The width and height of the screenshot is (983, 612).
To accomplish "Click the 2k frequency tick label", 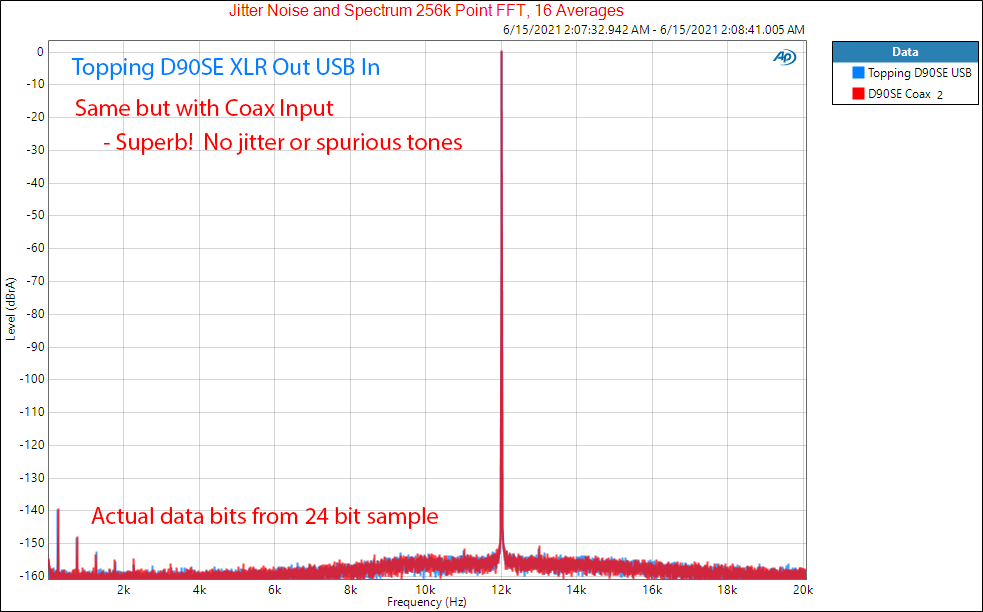I will 124,589.
